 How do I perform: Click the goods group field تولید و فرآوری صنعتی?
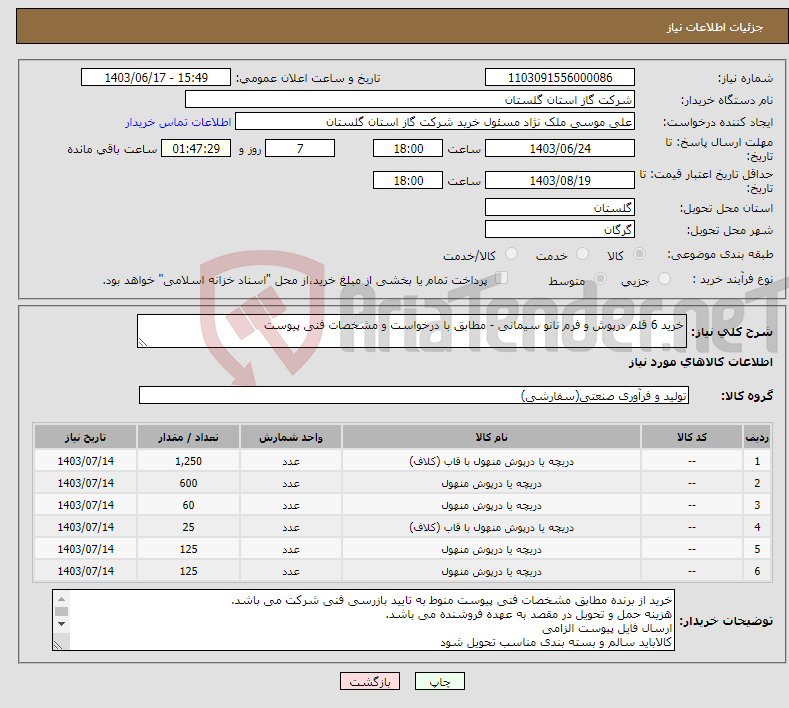(414, 395)
